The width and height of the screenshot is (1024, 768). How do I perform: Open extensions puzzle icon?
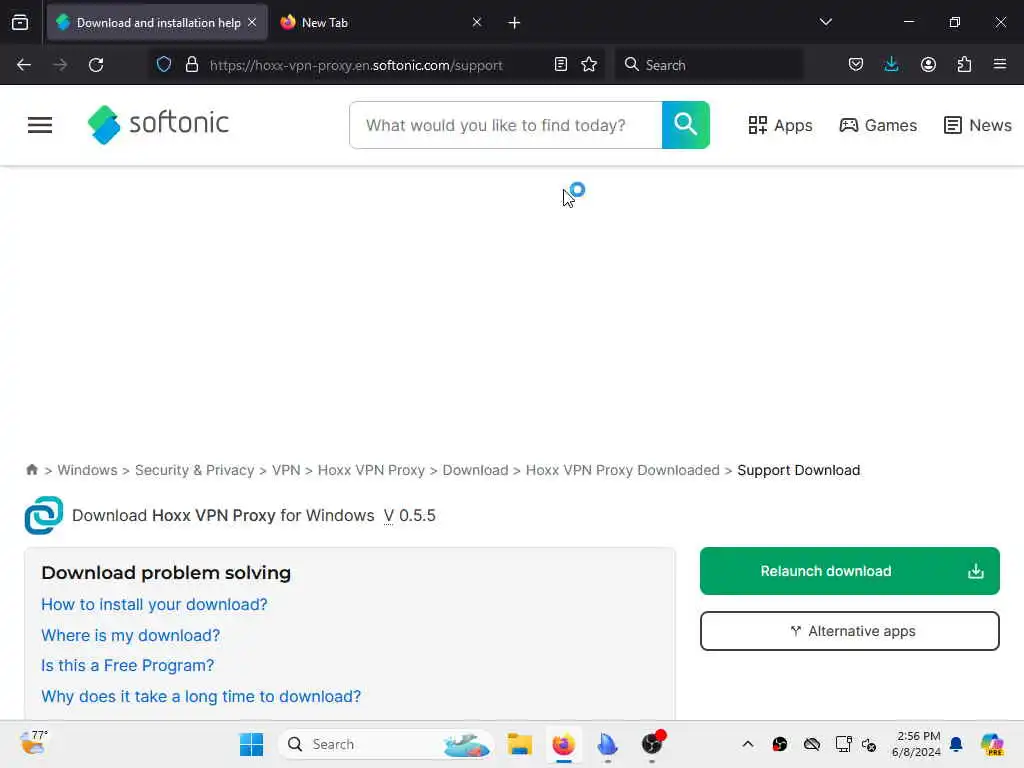[x=964, y=64]
